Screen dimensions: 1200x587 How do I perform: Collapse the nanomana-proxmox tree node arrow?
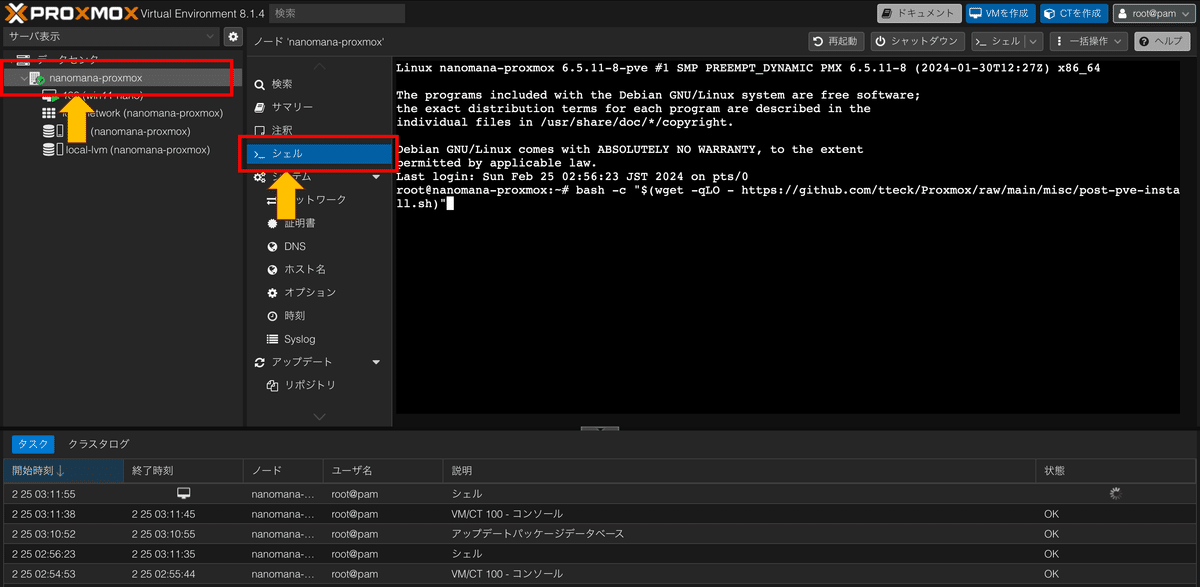pyautogui.click(x=23, y=78)
